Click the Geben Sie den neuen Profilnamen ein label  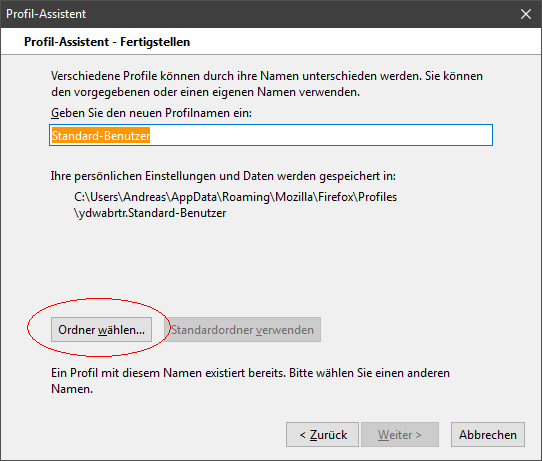coord(151,113)
